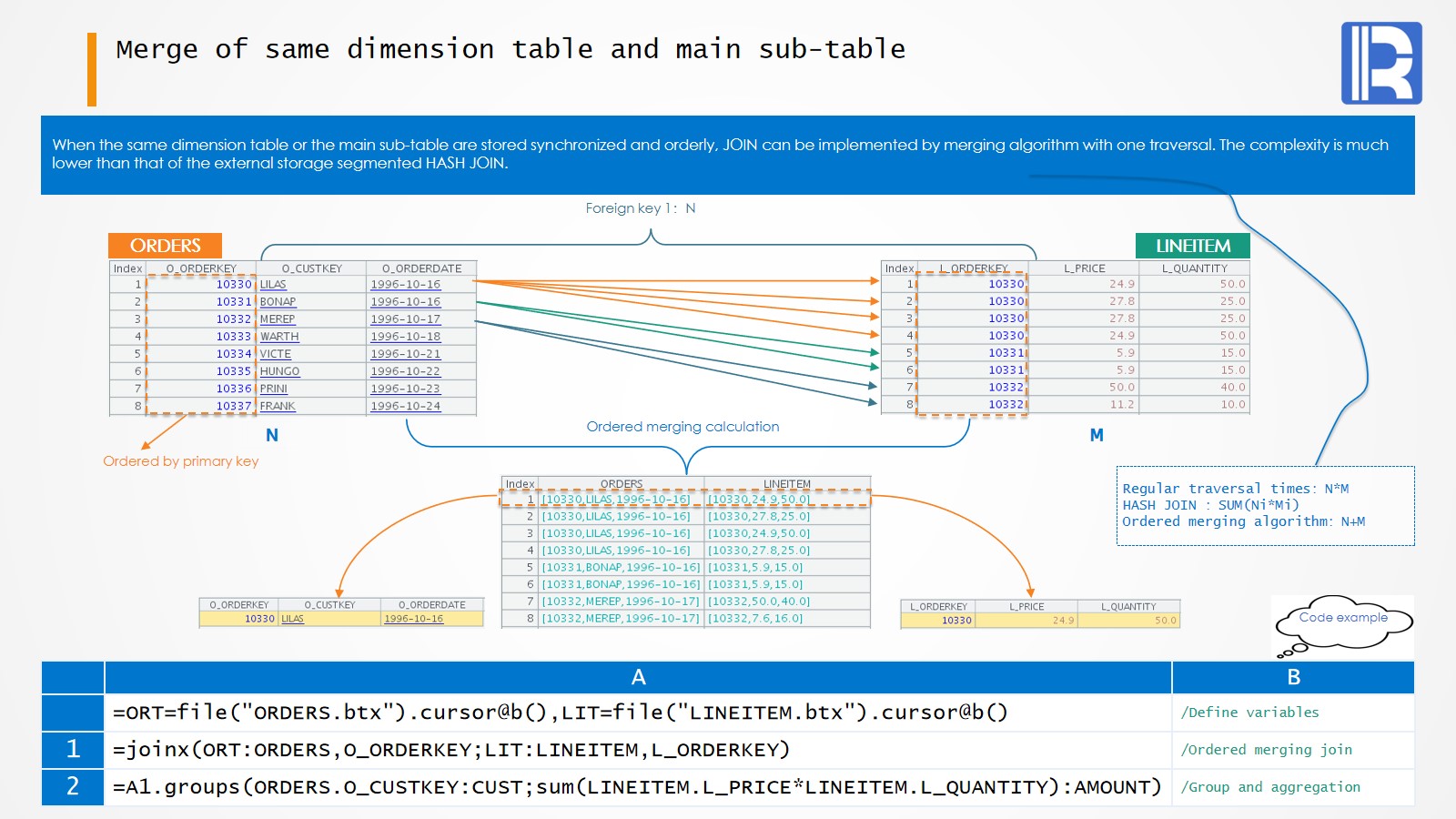Image resolution: width=1456 pixels, height=819 pixels.
Task: Select row 1 header in code grid
Action: [73, 749]
